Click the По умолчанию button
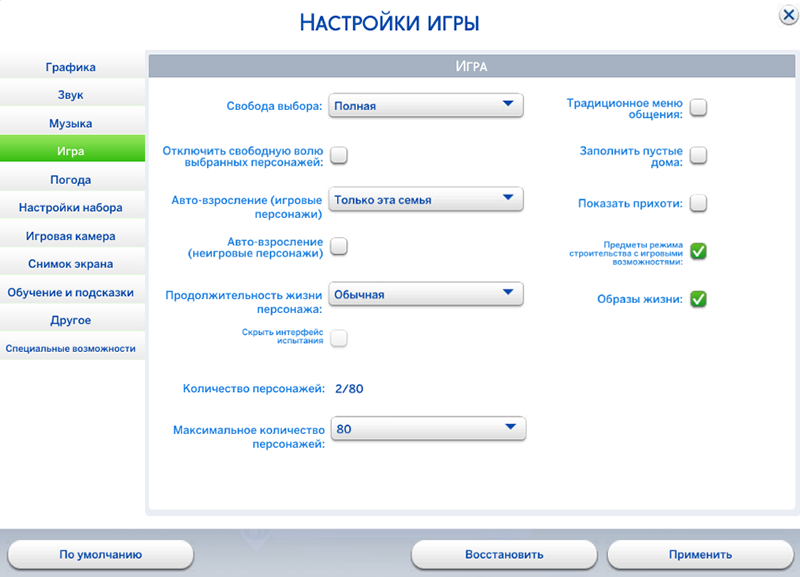Screen dimensions: 800x577 click(101, 555)
